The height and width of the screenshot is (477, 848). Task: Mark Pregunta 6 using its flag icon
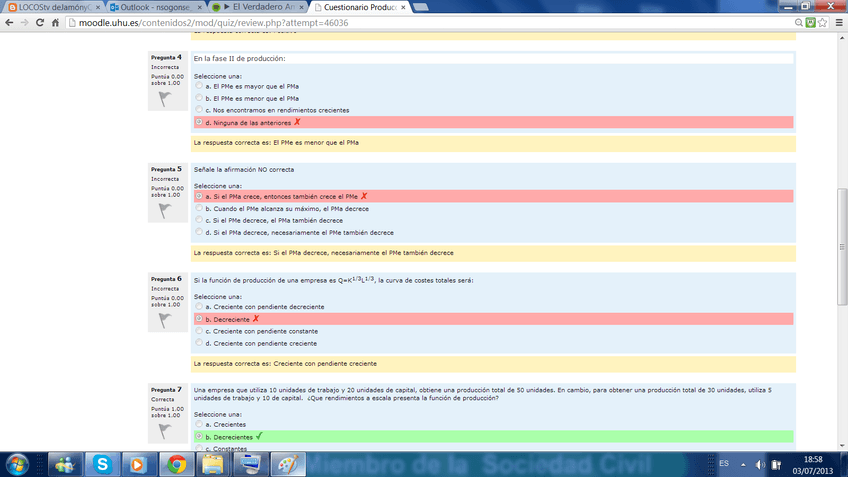pyautogui.click(x=164, y=321)
